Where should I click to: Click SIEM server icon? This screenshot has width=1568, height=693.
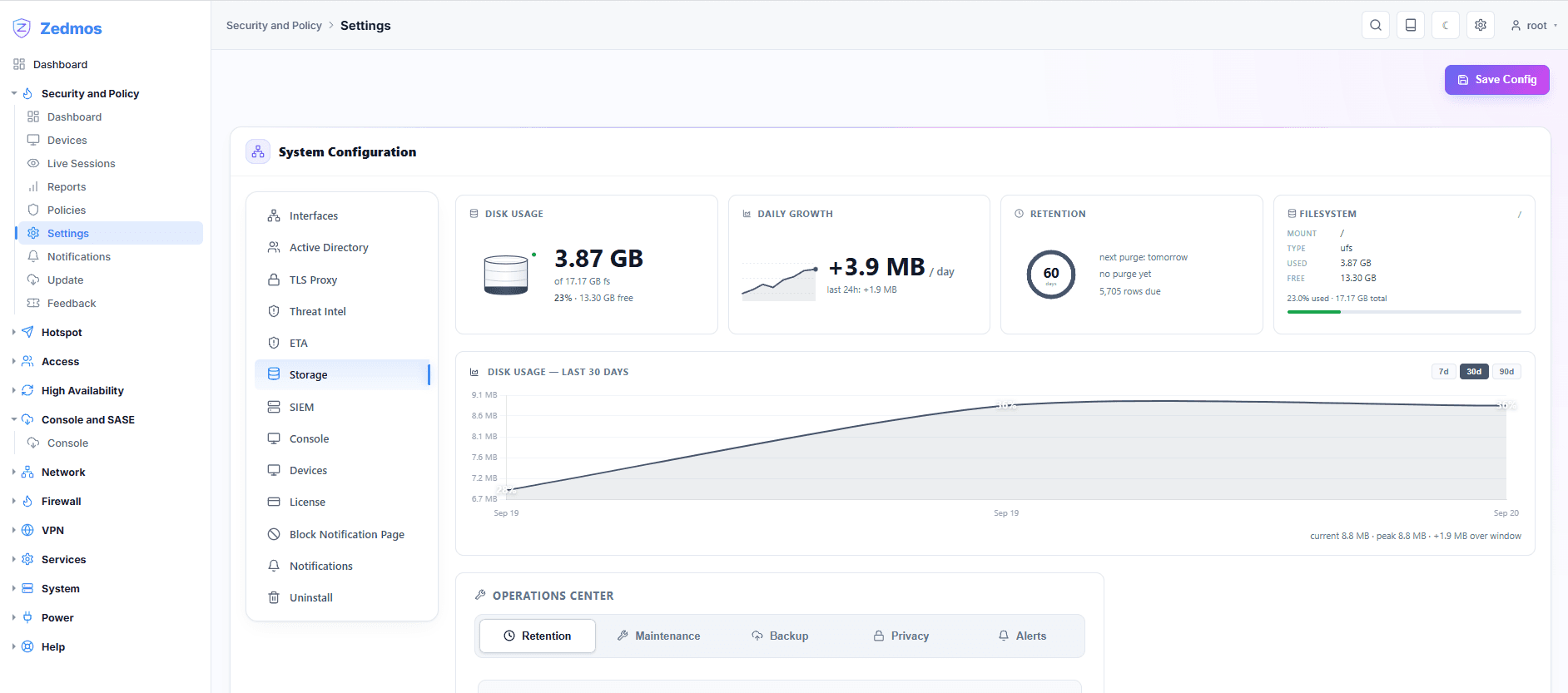pos(274,407)
